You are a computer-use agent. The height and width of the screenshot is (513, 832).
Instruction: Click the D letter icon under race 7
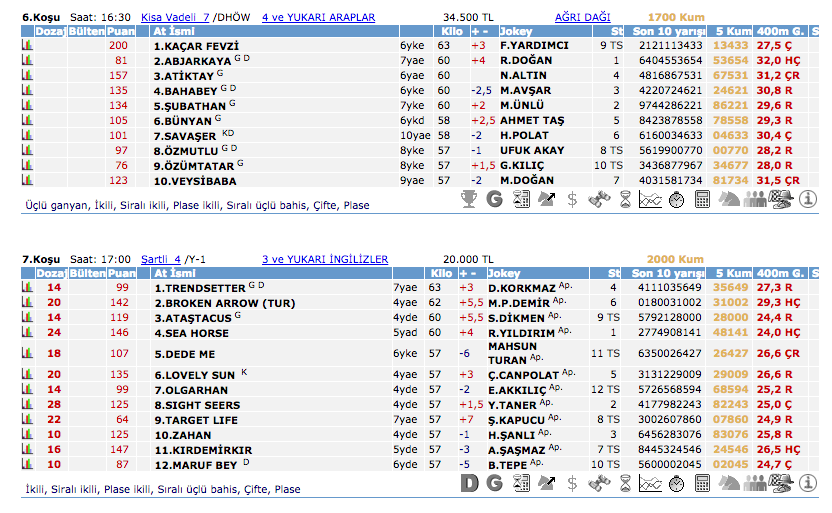[x=468, y=484]
